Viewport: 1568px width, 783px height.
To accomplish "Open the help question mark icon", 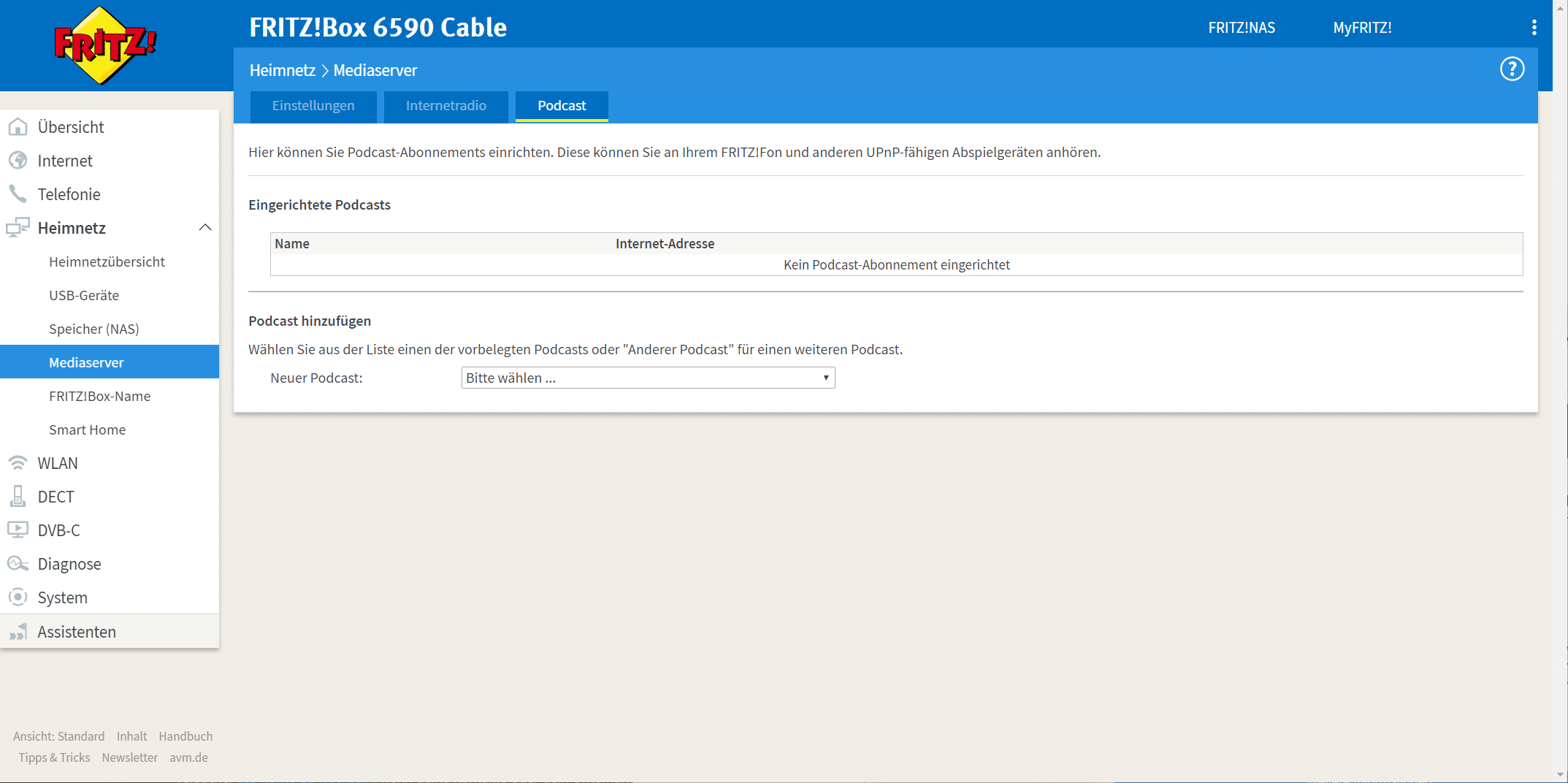I will (x=1512, y=69).
